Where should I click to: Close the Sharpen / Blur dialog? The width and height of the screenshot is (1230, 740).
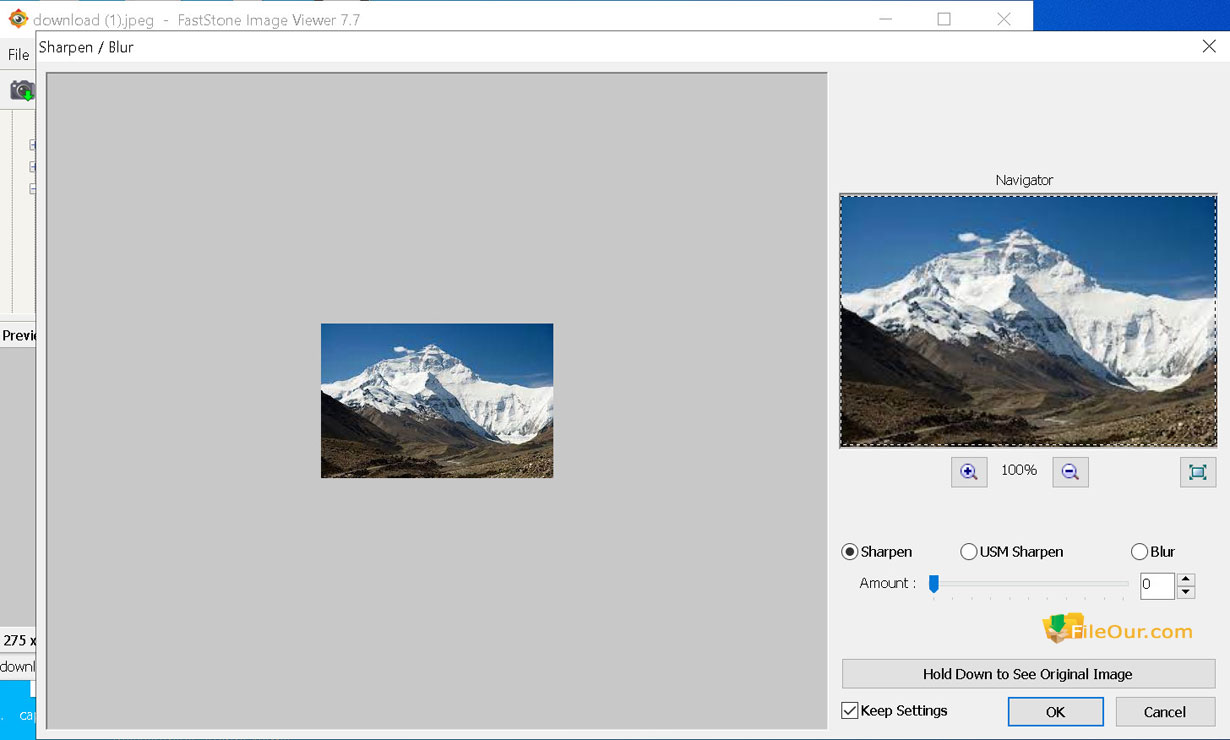1208,47
